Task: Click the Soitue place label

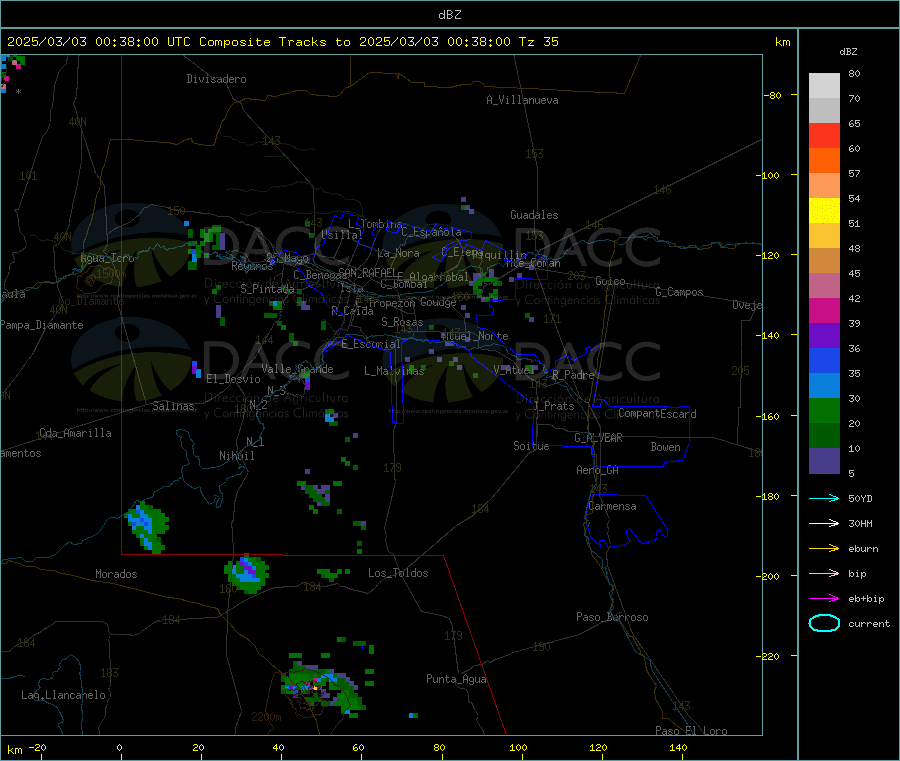Action: 531,446
